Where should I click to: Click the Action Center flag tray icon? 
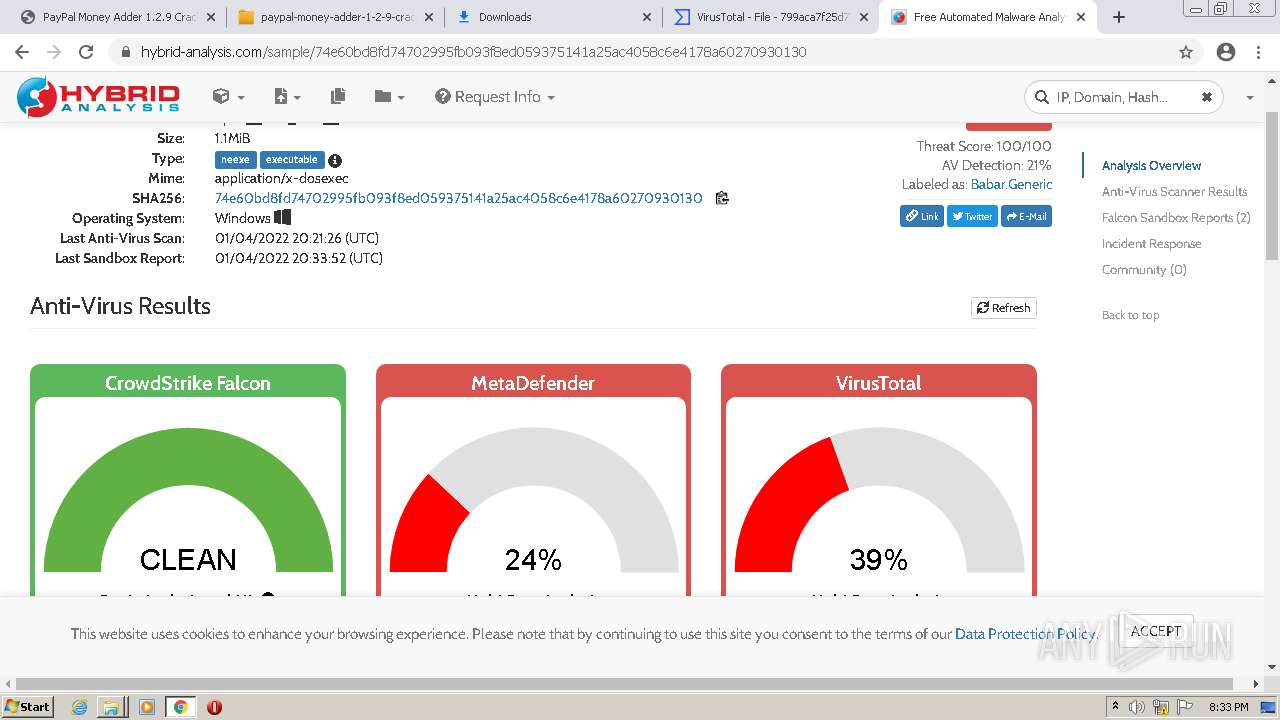[x=1184, y=707]
